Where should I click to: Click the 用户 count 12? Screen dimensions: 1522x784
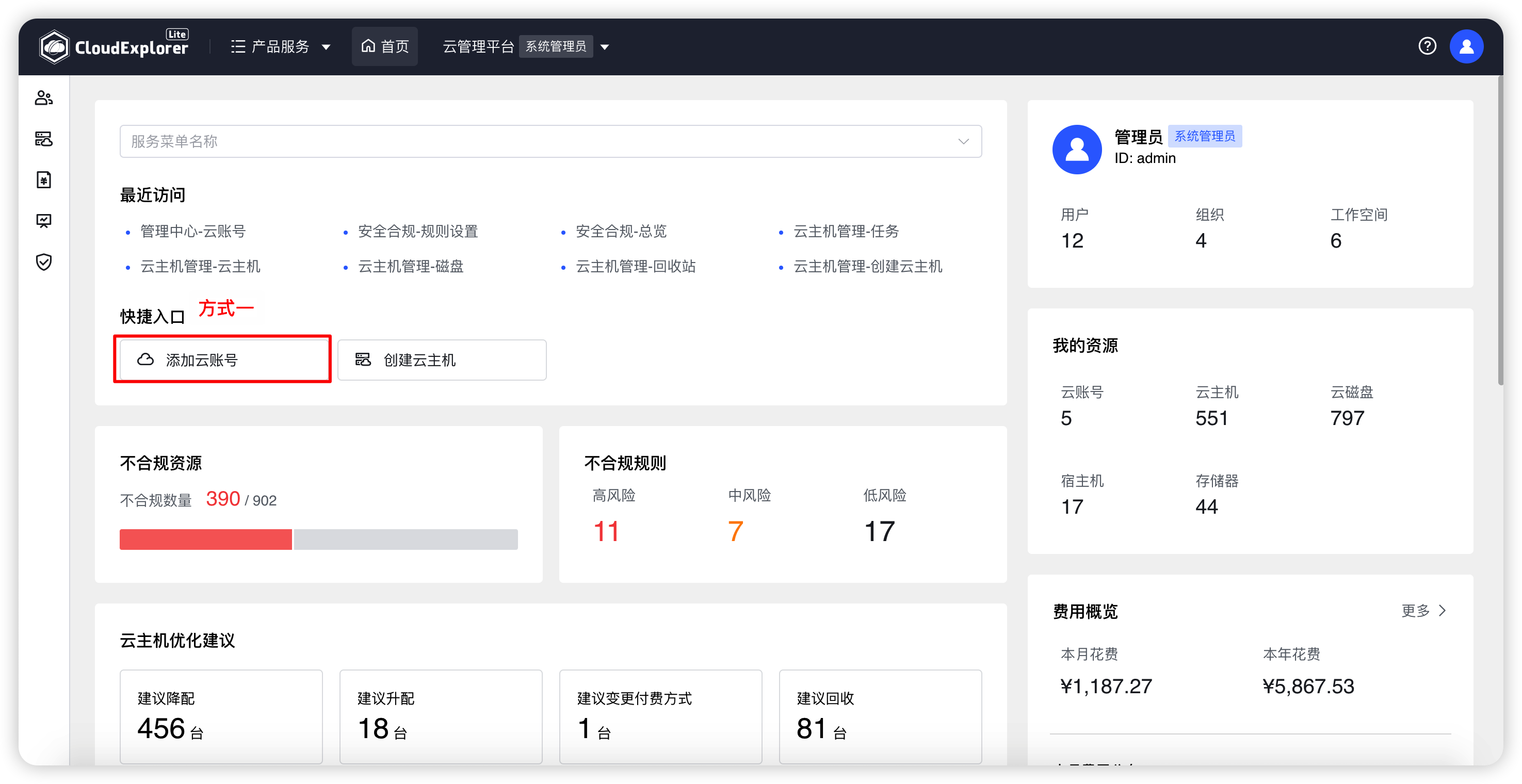click(1072, 240)
